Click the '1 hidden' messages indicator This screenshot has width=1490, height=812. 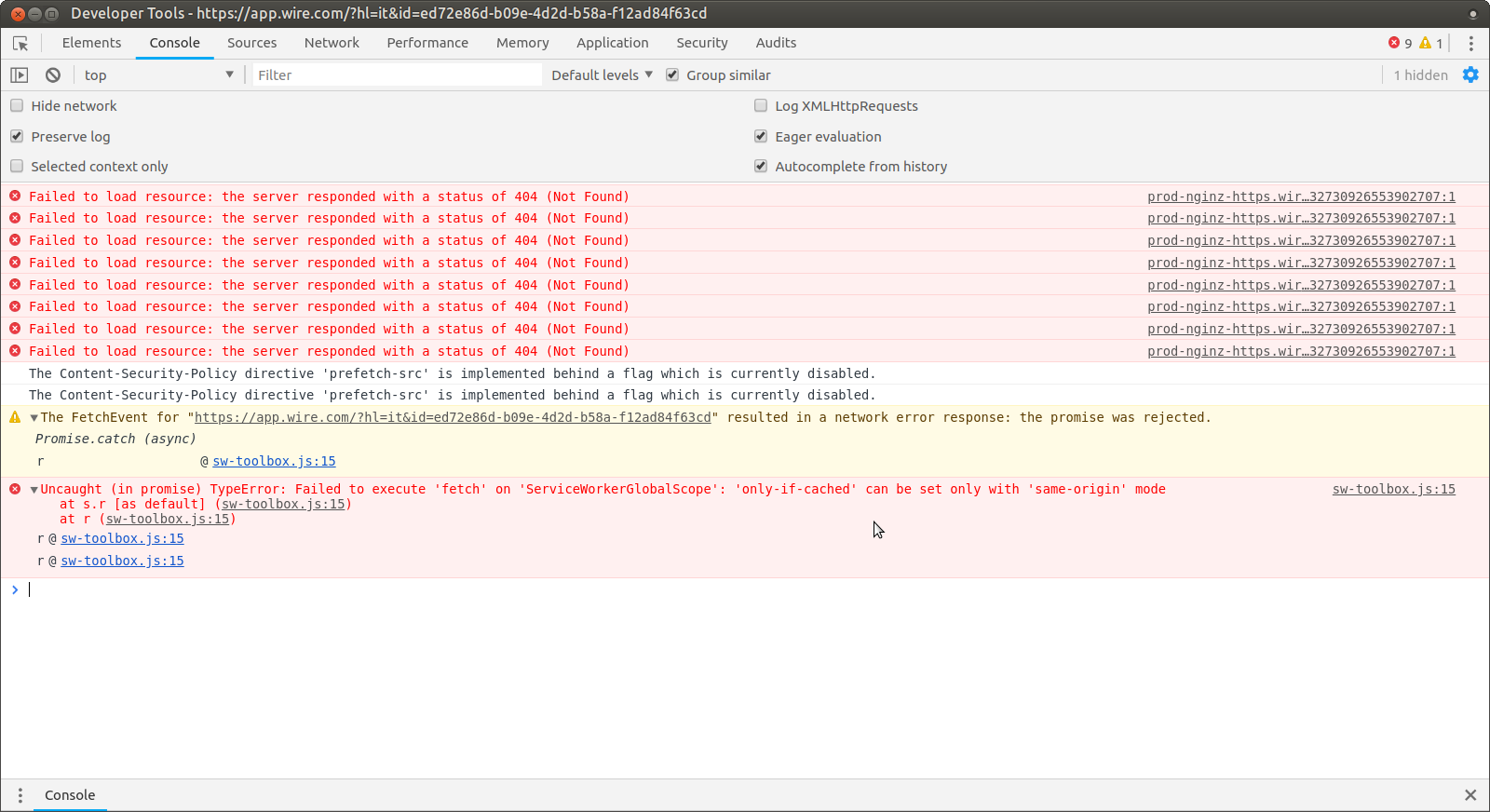point(1420,75)
